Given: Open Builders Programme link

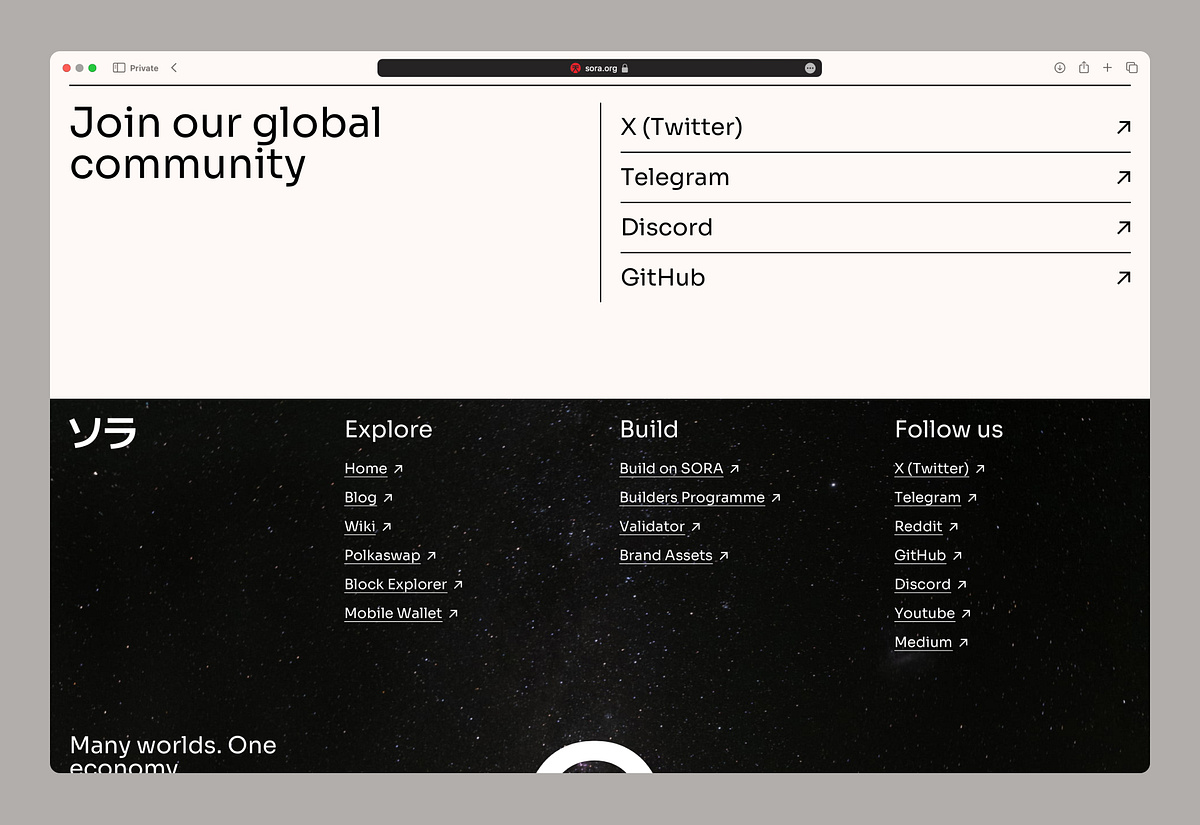Looking at the screenshot, I should point(692,498).
